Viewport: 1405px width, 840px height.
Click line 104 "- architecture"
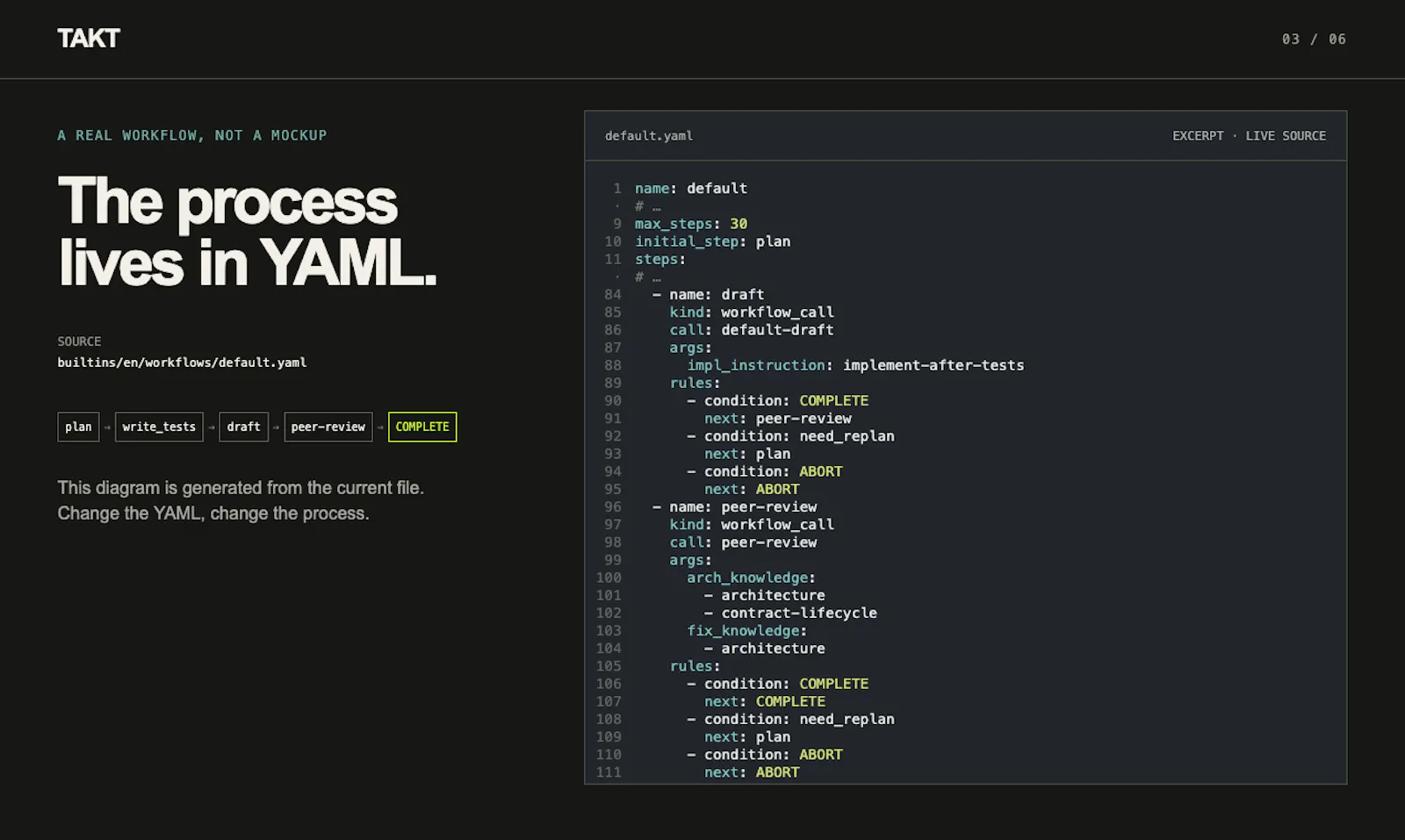tap(765, 649)
